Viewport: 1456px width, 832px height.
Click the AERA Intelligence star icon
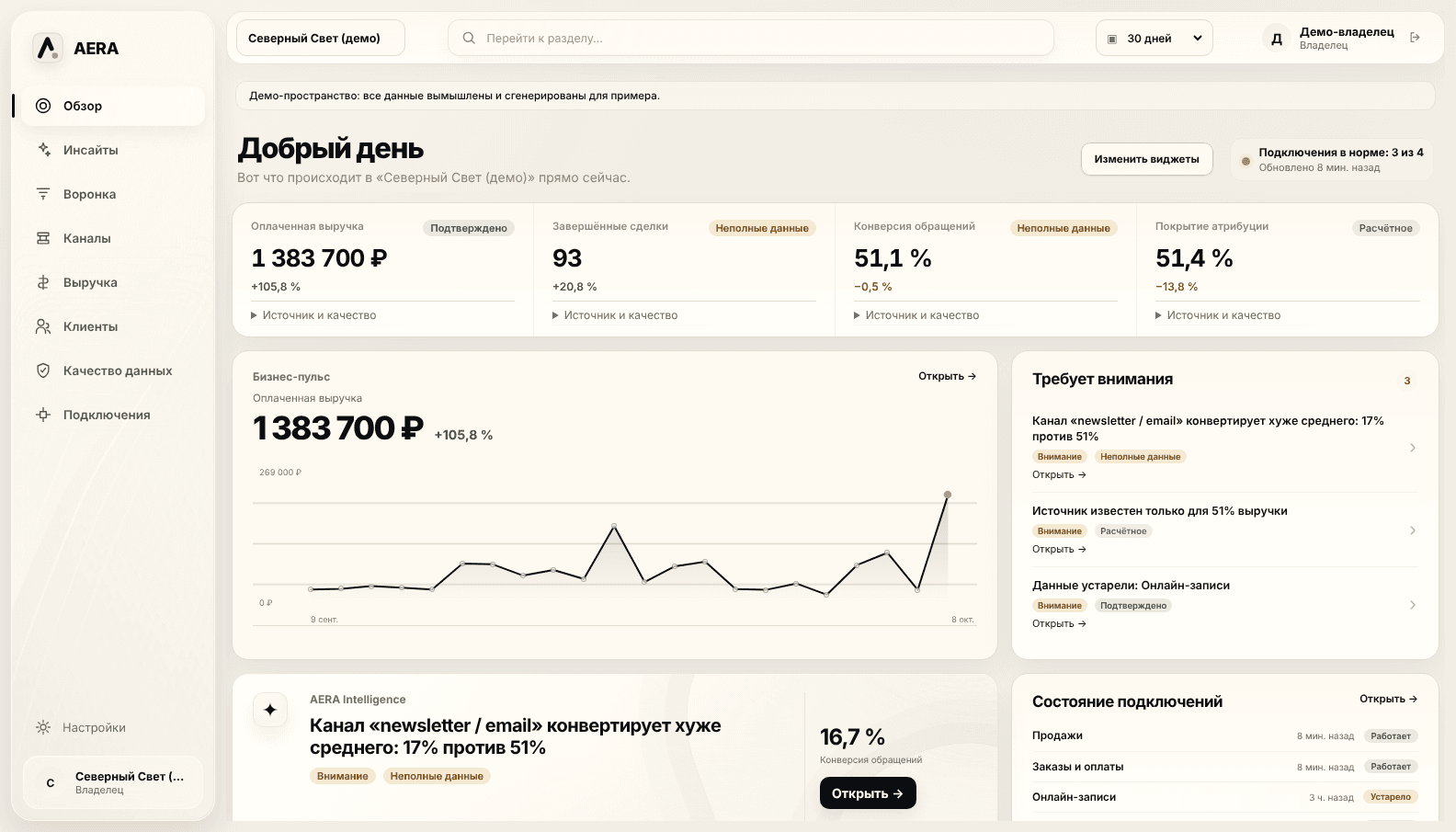(x=270, y=710)
